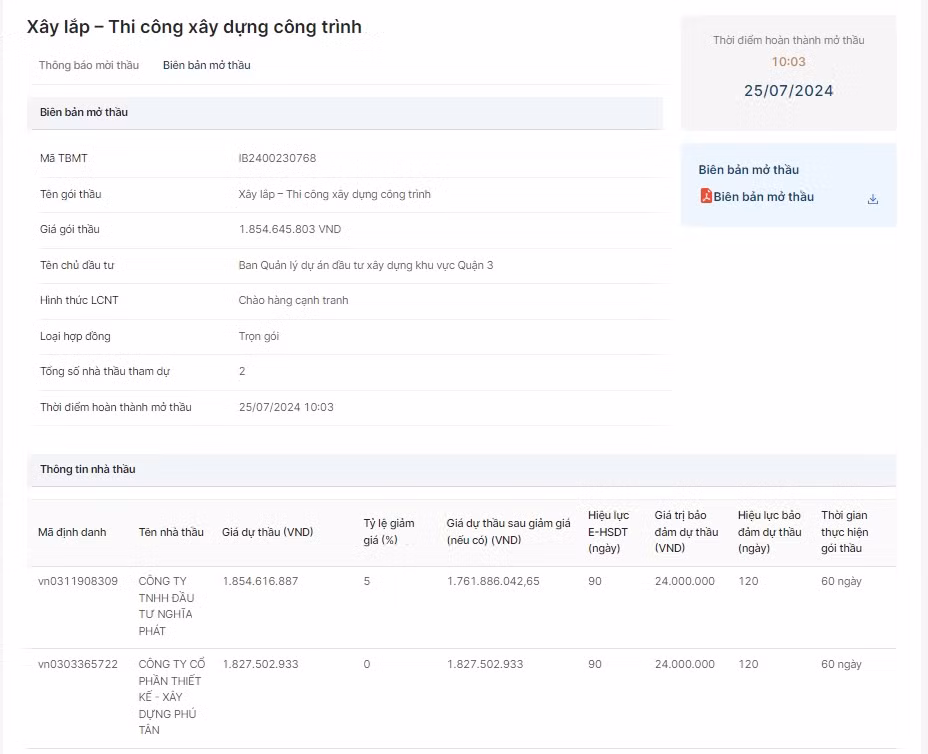
Task: Select the Biên bản mở thầu tab
Action: pyautogui.click(x=206, y=65)
